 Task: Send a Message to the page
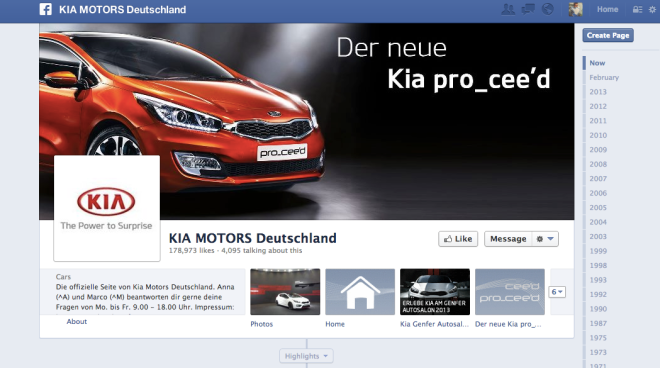(x=508, y=239)
